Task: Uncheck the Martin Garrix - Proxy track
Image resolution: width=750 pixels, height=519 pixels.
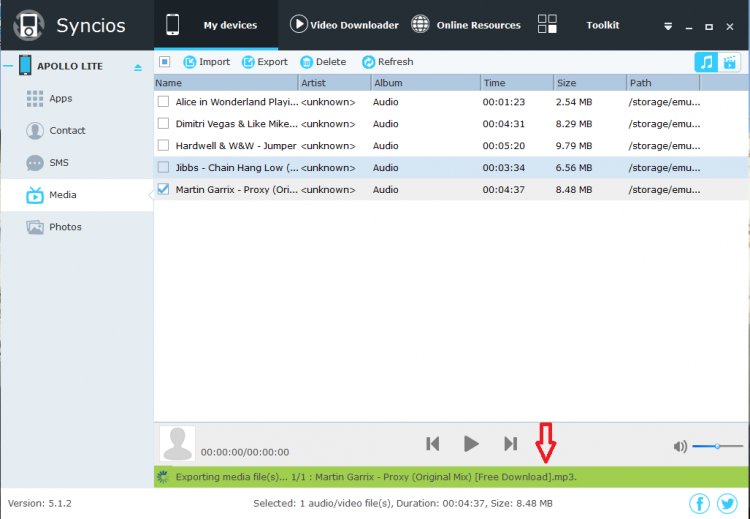Action: pyautogui.click(x=164, y=189)
